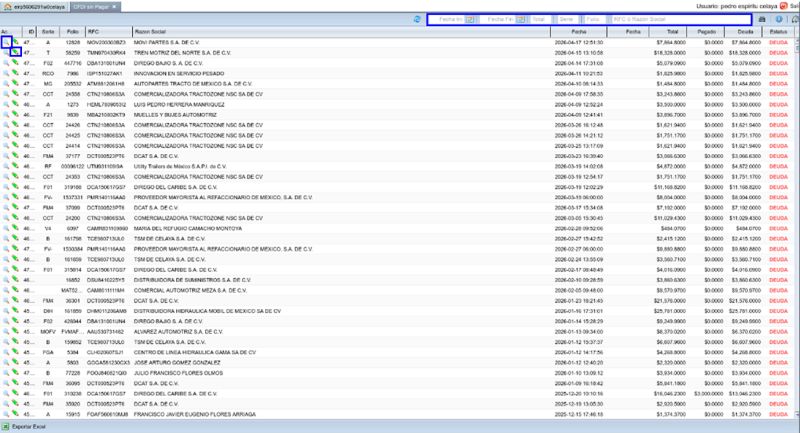Select folio 24358 cell
Image resolution: width=800 pixels, height=433 pixels.
[x=72, y=94]
